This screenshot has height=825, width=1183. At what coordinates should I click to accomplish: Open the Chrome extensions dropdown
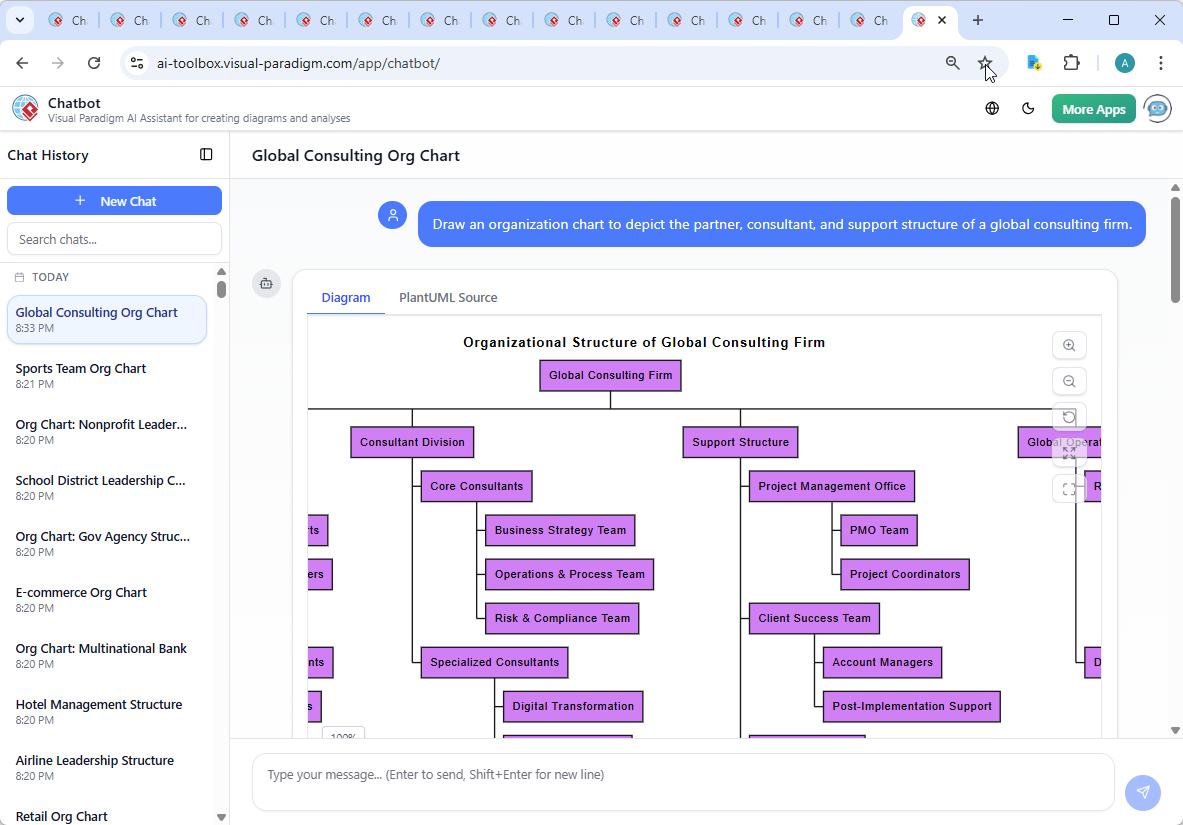click(x=1071, y=62)
